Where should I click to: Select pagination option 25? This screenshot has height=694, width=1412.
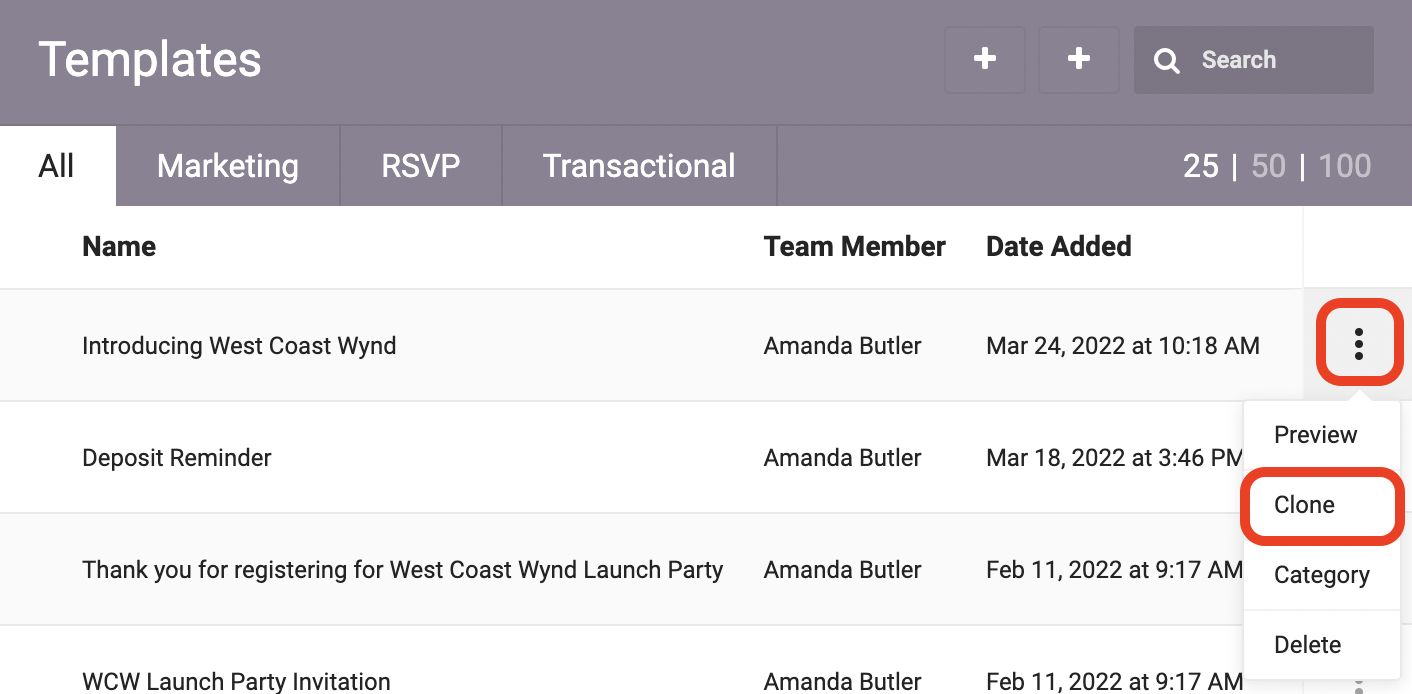coord(1200,165)
